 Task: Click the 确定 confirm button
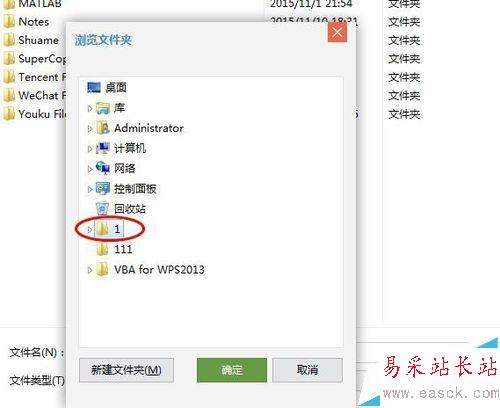(232, 370)
